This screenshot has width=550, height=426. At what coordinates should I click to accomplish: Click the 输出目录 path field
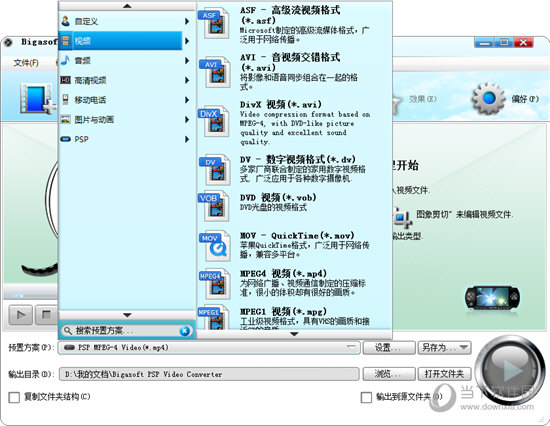[209, 374]
